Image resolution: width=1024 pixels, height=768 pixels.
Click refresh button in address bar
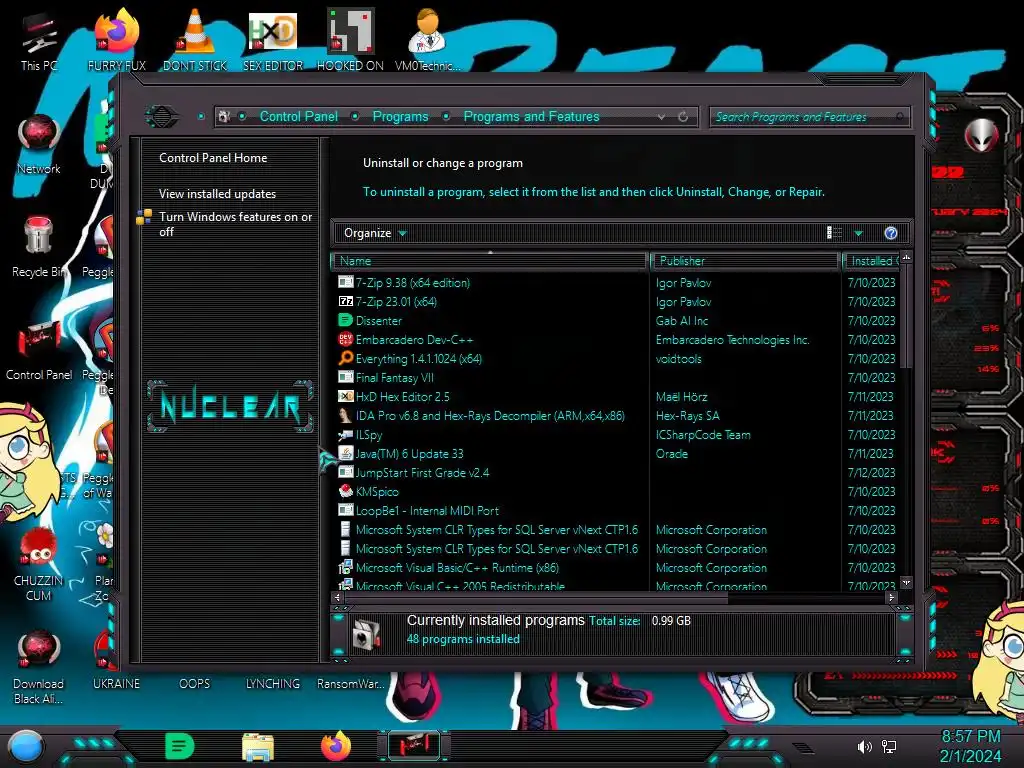pos(683,117)
